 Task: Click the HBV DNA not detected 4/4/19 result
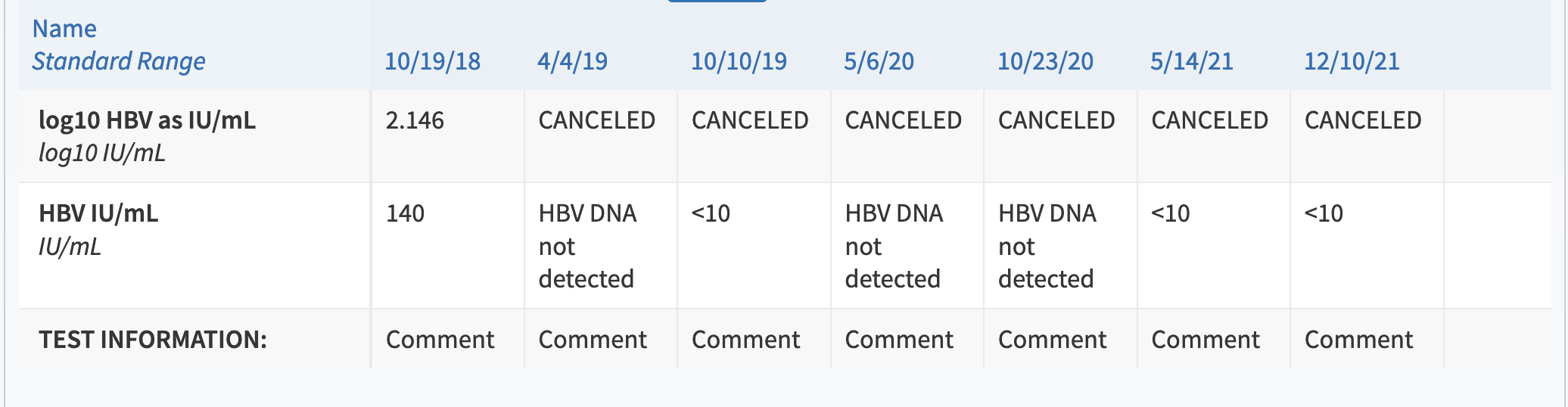coord(587,246)
